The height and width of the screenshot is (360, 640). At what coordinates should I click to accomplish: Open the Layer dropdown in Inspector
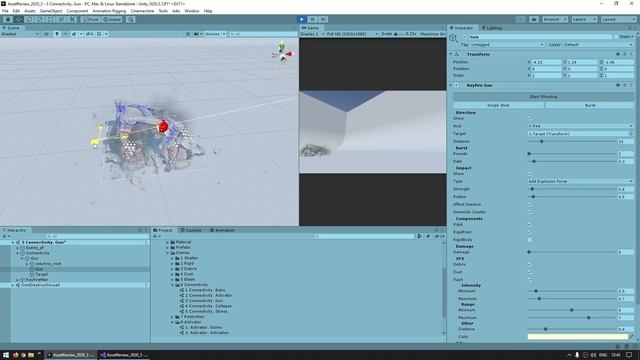point(598,44)
